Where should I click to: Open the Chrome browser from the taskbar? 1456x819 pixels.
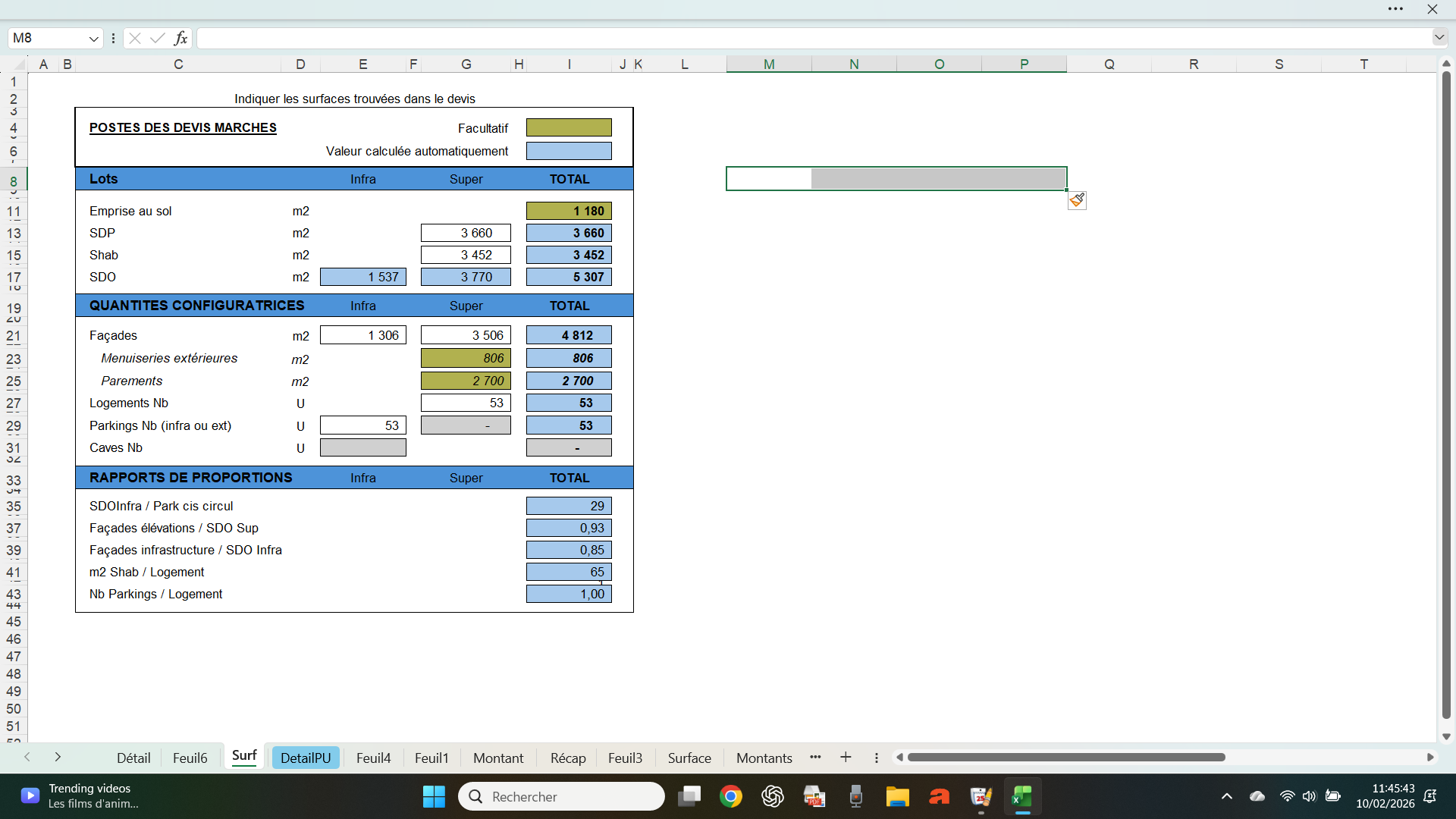tap(731, 796)
